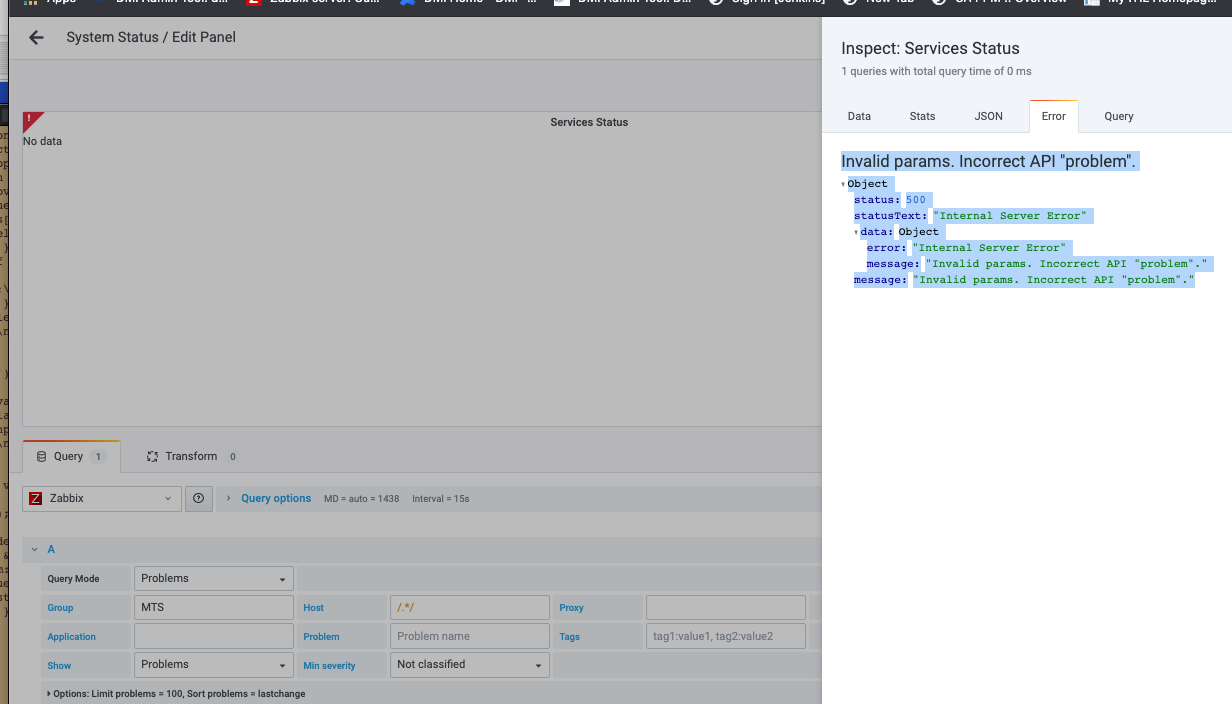The image size is (1232, 704).
Task: Click the 'Invalid params. Incorrect API' error heading
Action: [x=989, y=161]
